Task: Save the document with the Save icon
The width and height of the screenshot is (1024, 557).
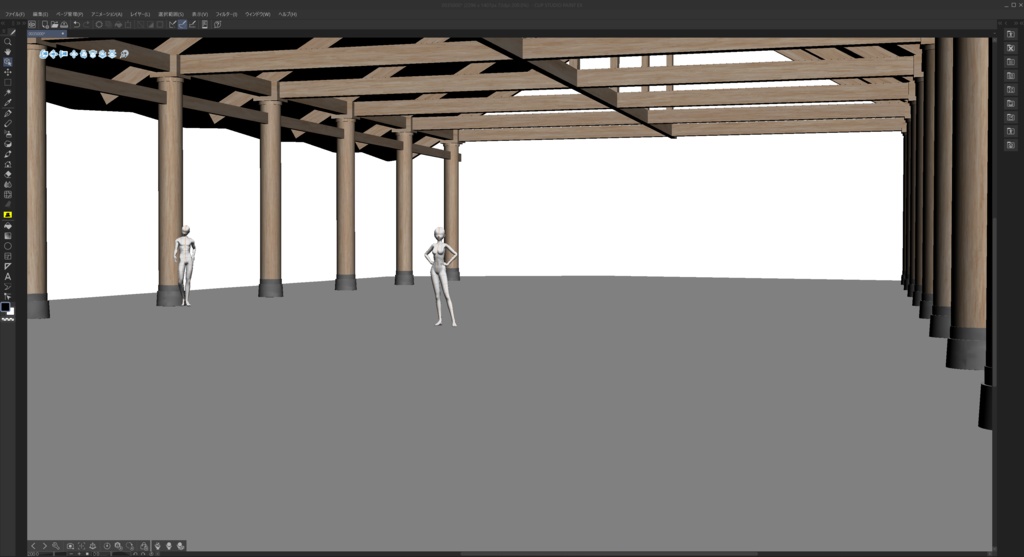Action: 64,25
